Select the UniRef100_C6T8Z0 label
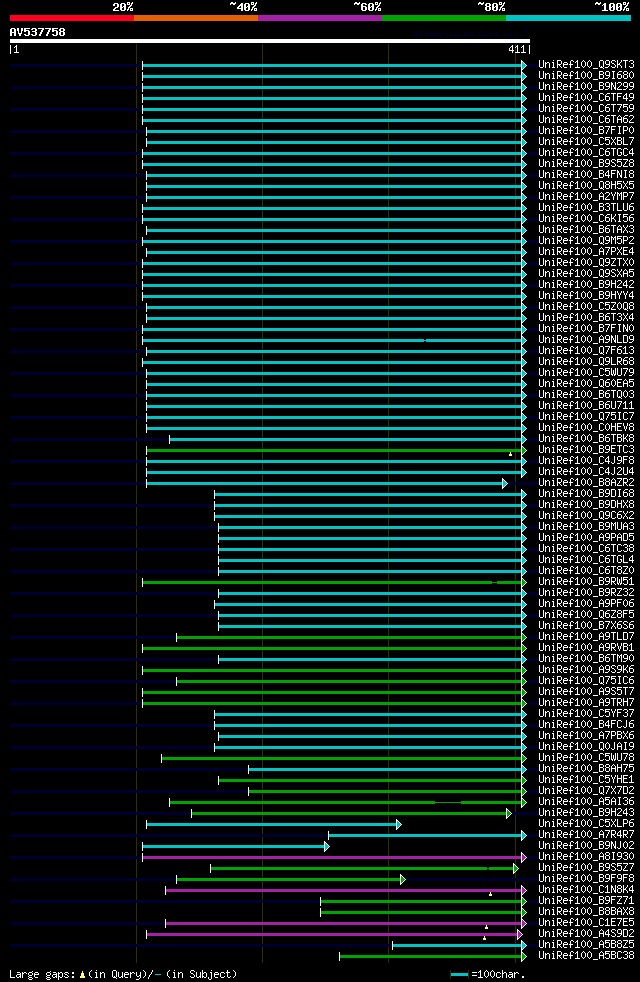The width and height of the screenshot is (640, 982). 586,571
